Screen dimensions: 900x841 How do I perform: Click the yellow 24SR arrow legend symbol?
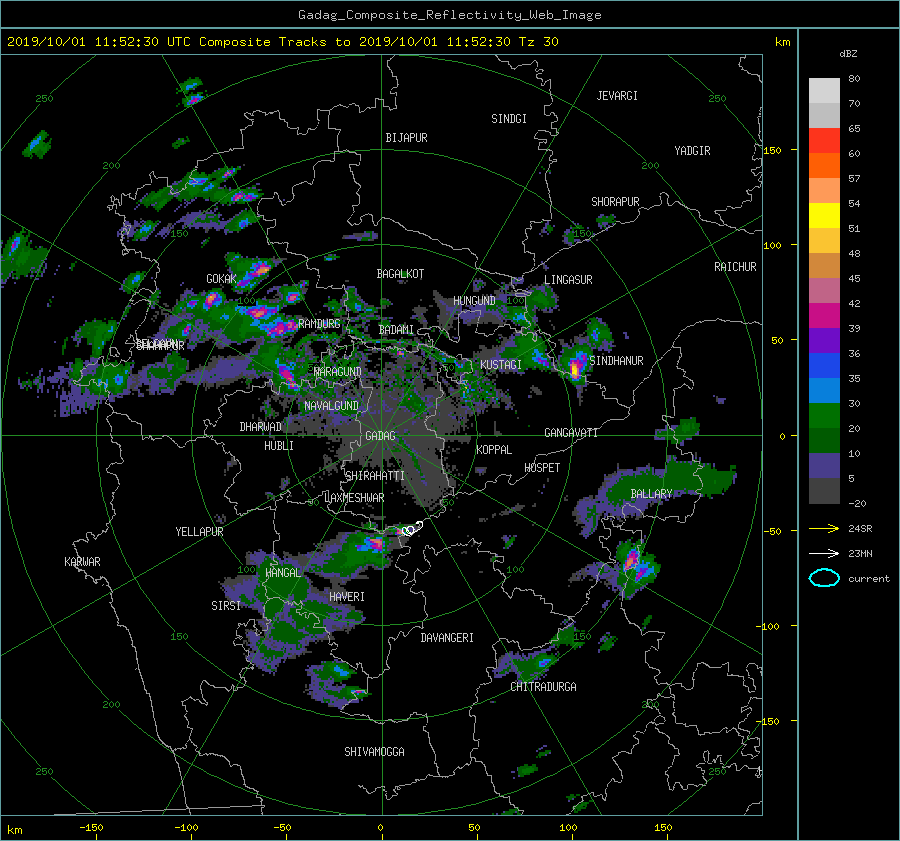(x=824, y=528)
